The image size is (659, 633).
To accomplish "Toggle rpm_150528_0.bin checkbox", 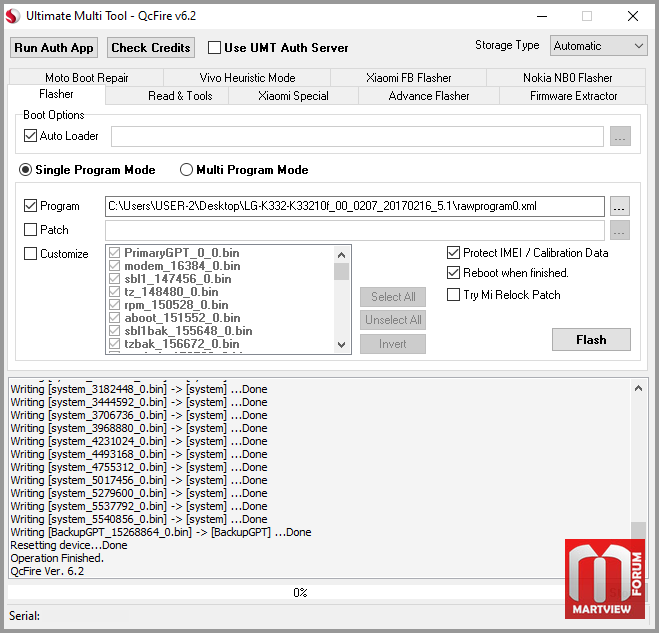I will (114, 305).
